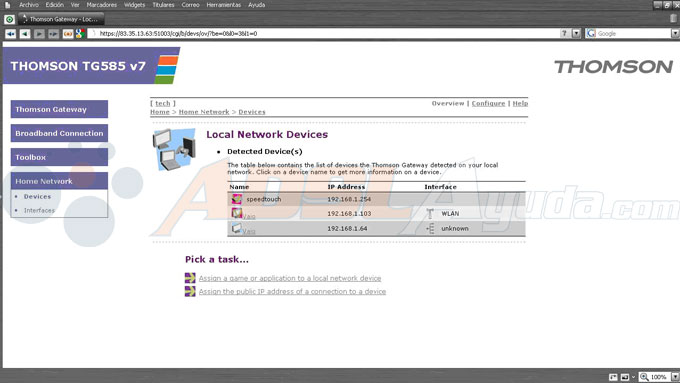The height and width of the screenshot is (383, 680).
Task: Open the Help link
Action: 520,103
